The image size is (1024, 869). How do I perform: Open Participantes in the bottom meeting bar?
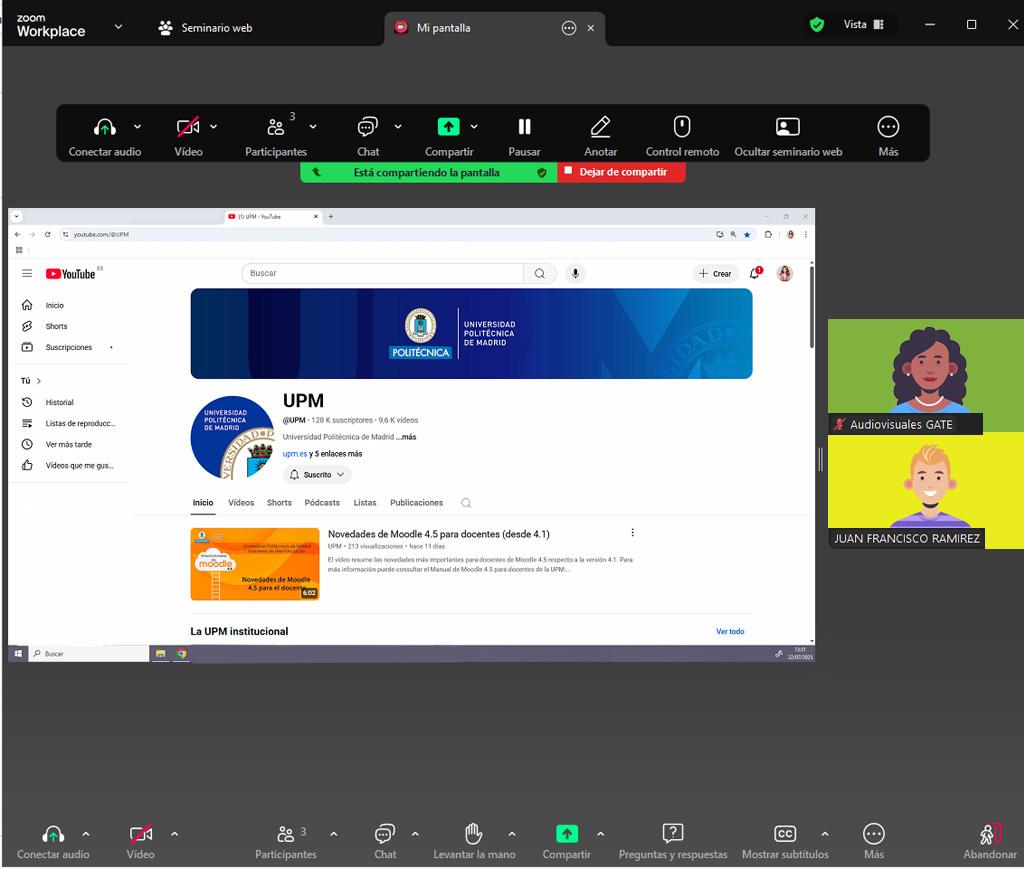tap(285, 842)
